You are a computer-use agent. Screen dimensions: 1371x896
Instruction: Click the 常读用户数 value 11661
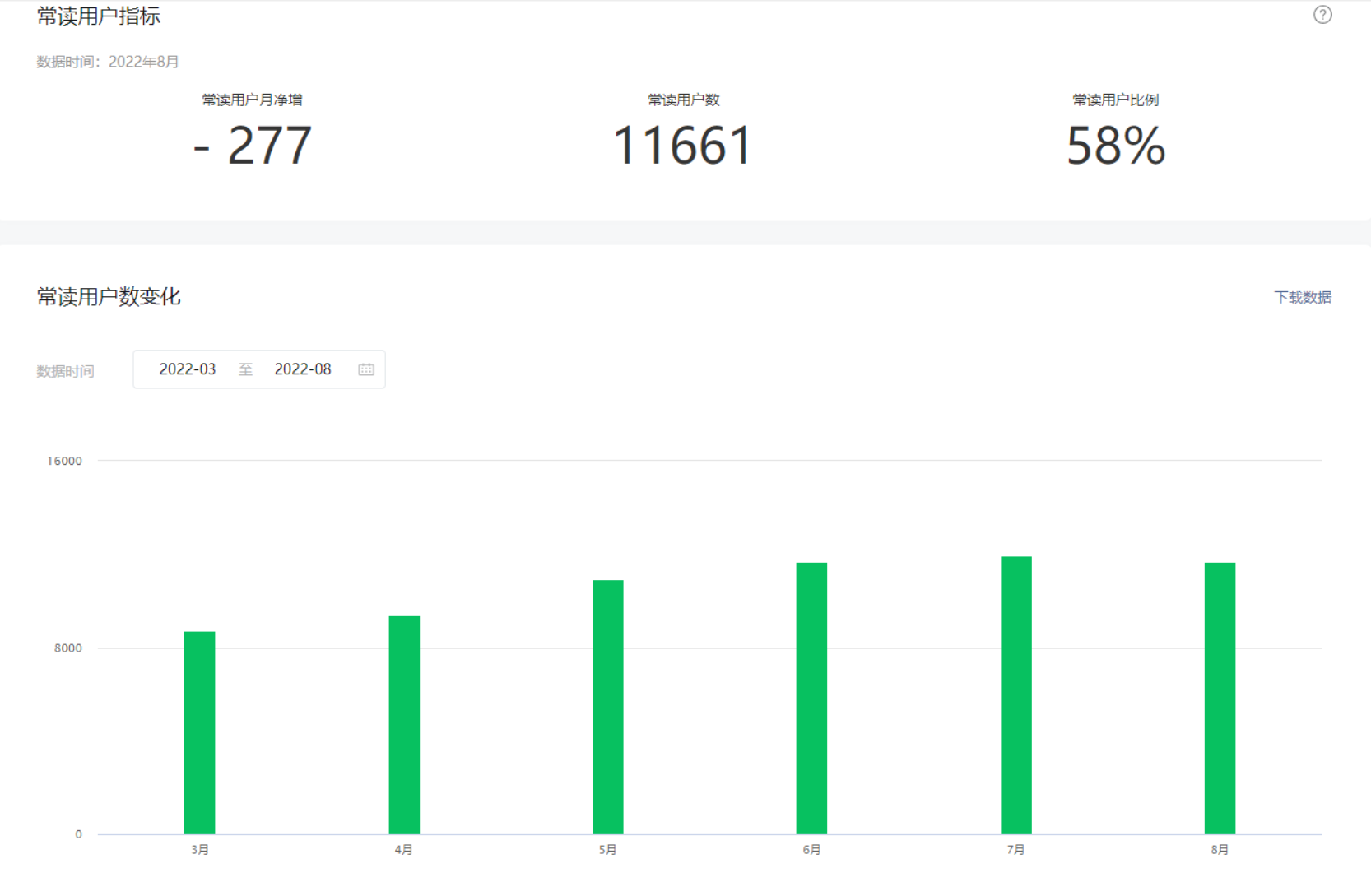[683, 146]
